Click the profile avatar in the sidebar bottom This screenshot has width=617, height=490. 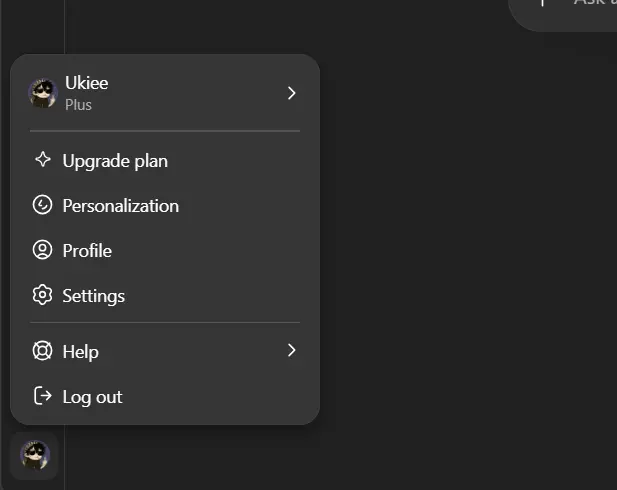click(x=35, y=455)
